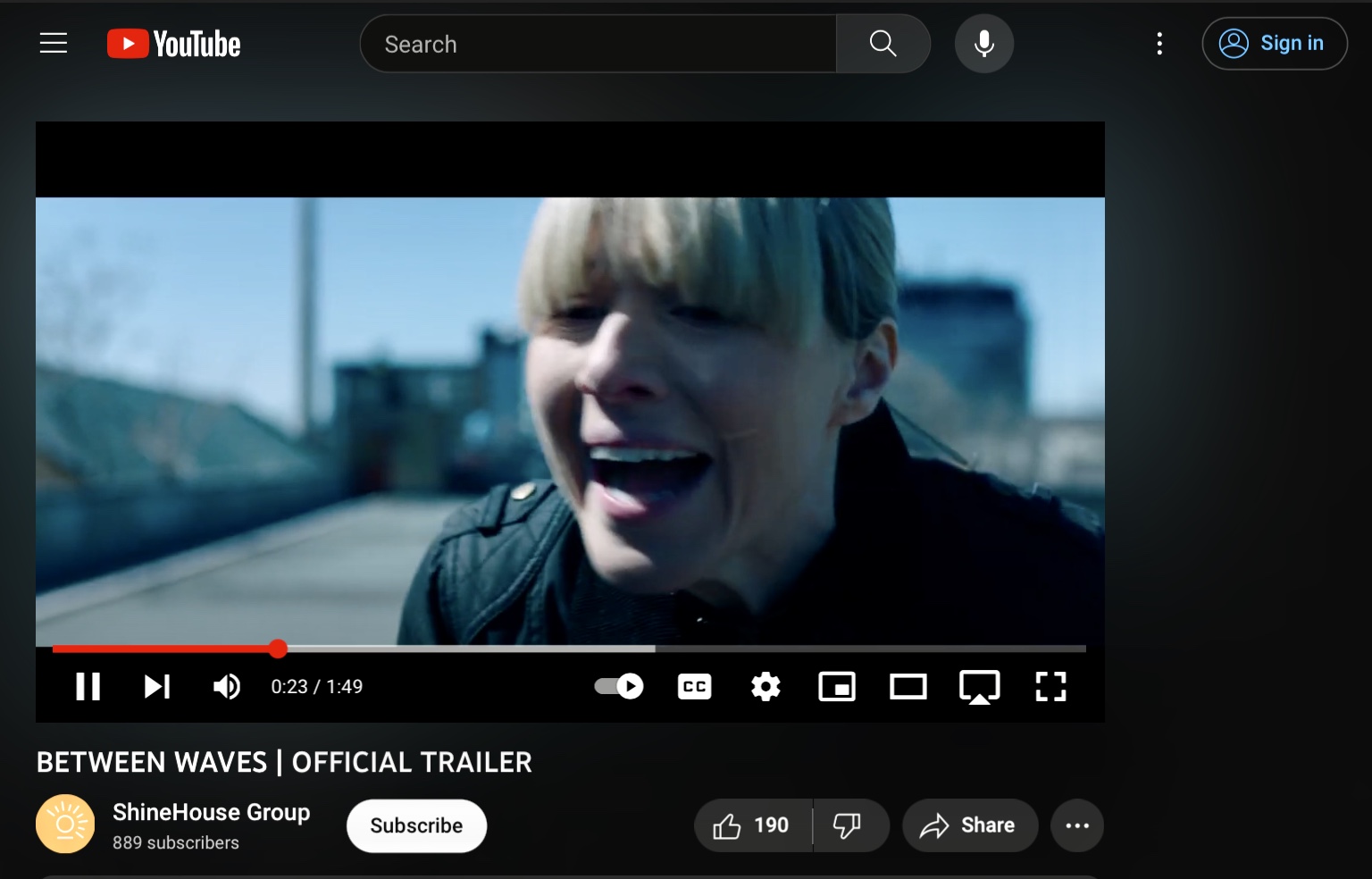Image resolution: width=1372 pixels, height=879 pixels.
Task: Open more actions ellipsis menu
Action: tap(1077, 825)
